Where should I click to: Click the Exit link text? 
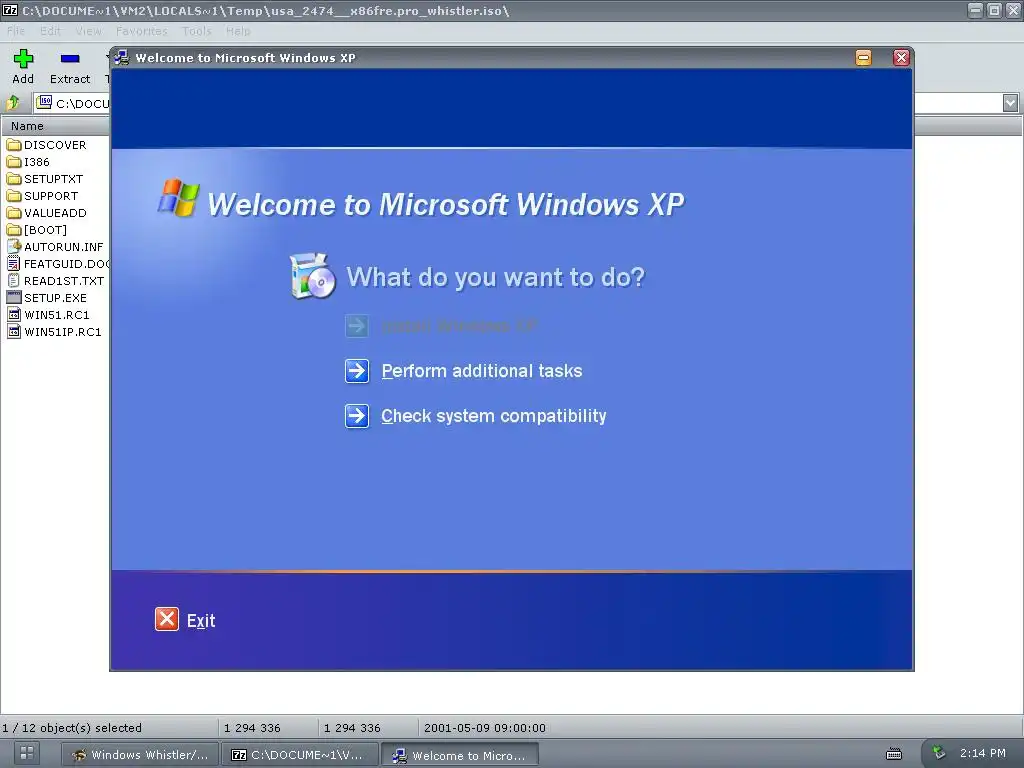pos(201,620)
